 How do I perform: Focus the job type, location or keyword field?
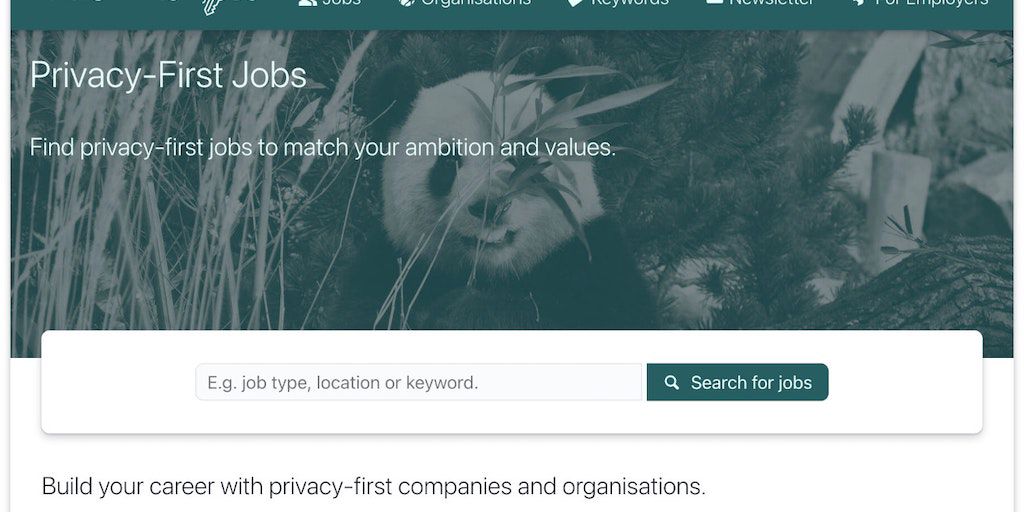coord(418,382)
